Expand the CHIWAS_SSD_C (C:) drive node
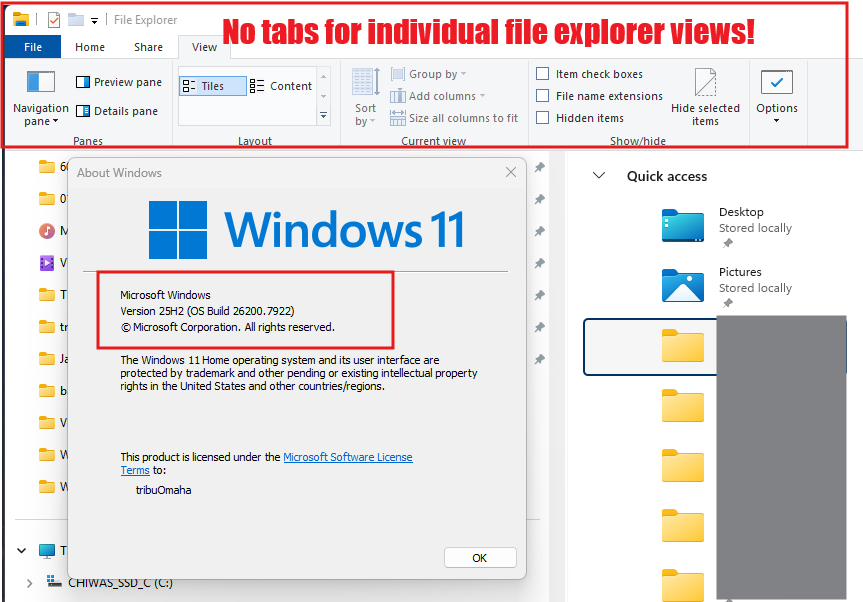This screenshot has width=863, height=602. coord(29,583)
